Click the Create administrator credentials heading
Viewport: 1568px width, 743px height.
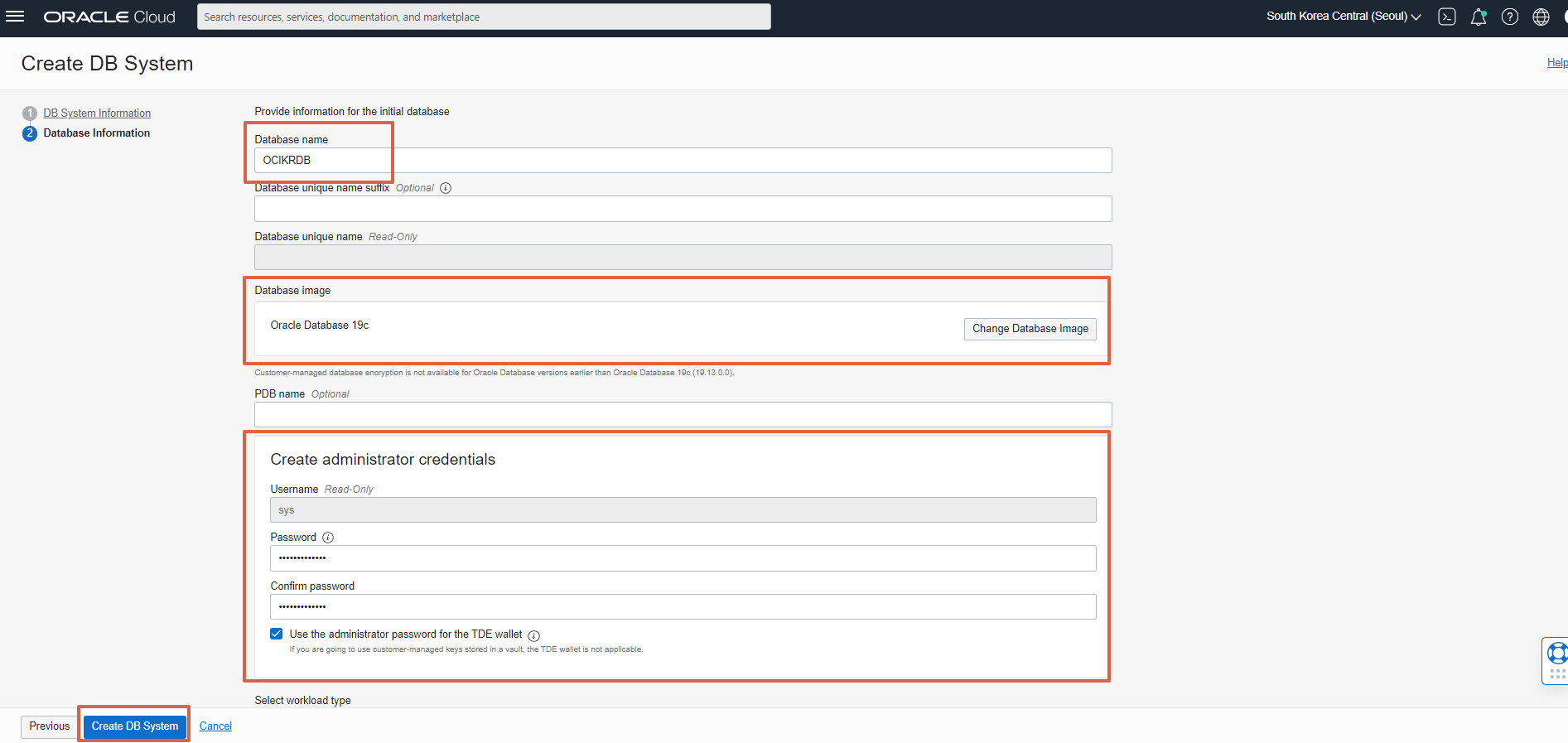point(383,460)
